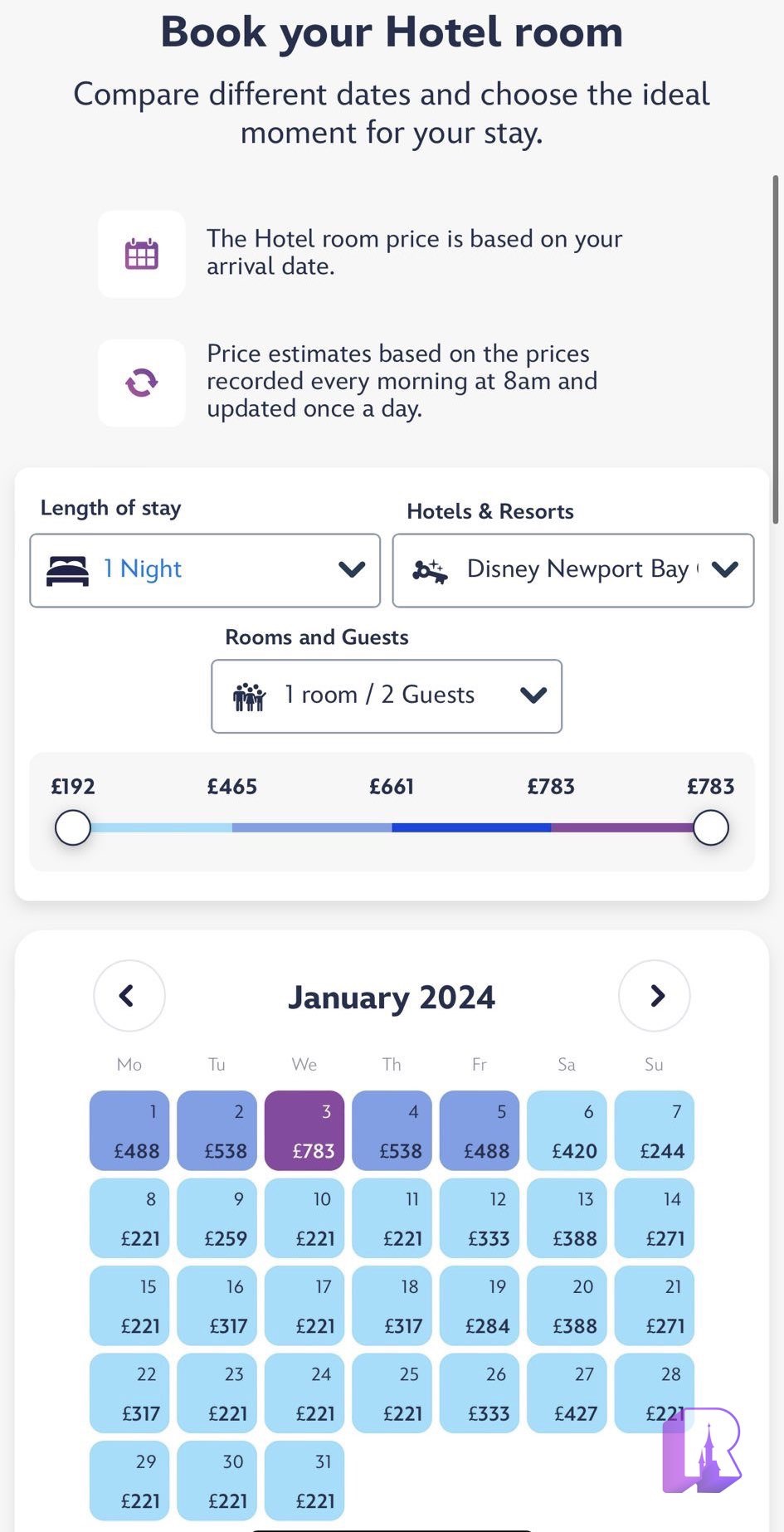Open the 1 room / 2 Guests dropdown
This screenshot has height=1532, width=784.
pyautogui.click(x=387, y=696)
